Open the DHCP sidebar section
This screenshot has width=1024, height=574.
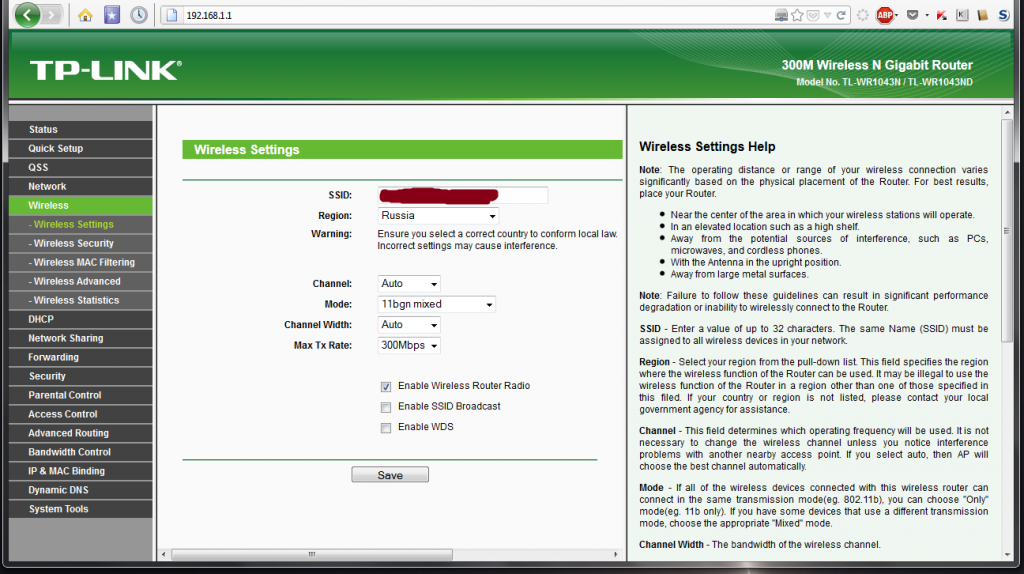81,319
